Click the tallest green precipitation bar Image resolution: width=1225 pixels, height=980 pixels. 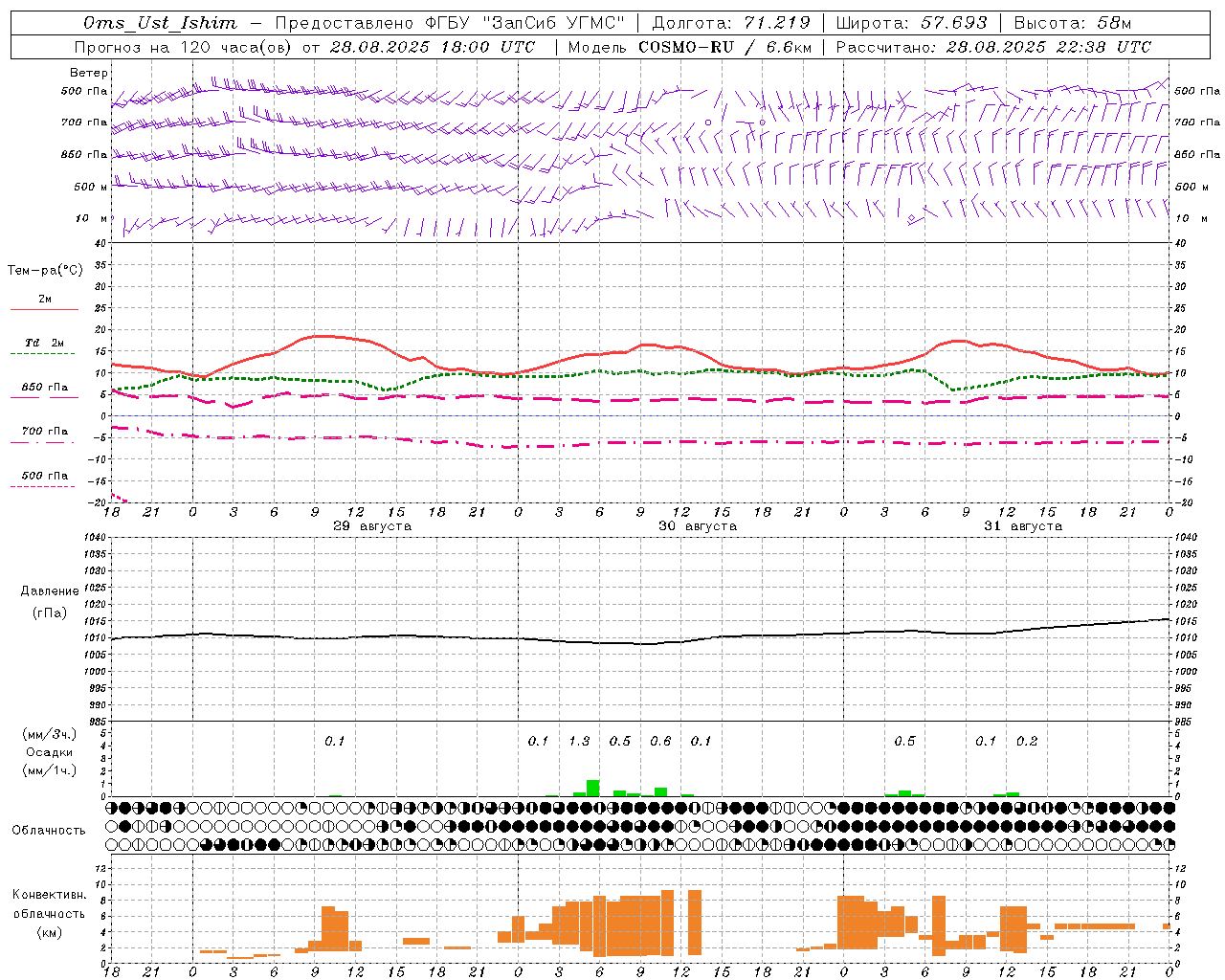tap(593, 789)
